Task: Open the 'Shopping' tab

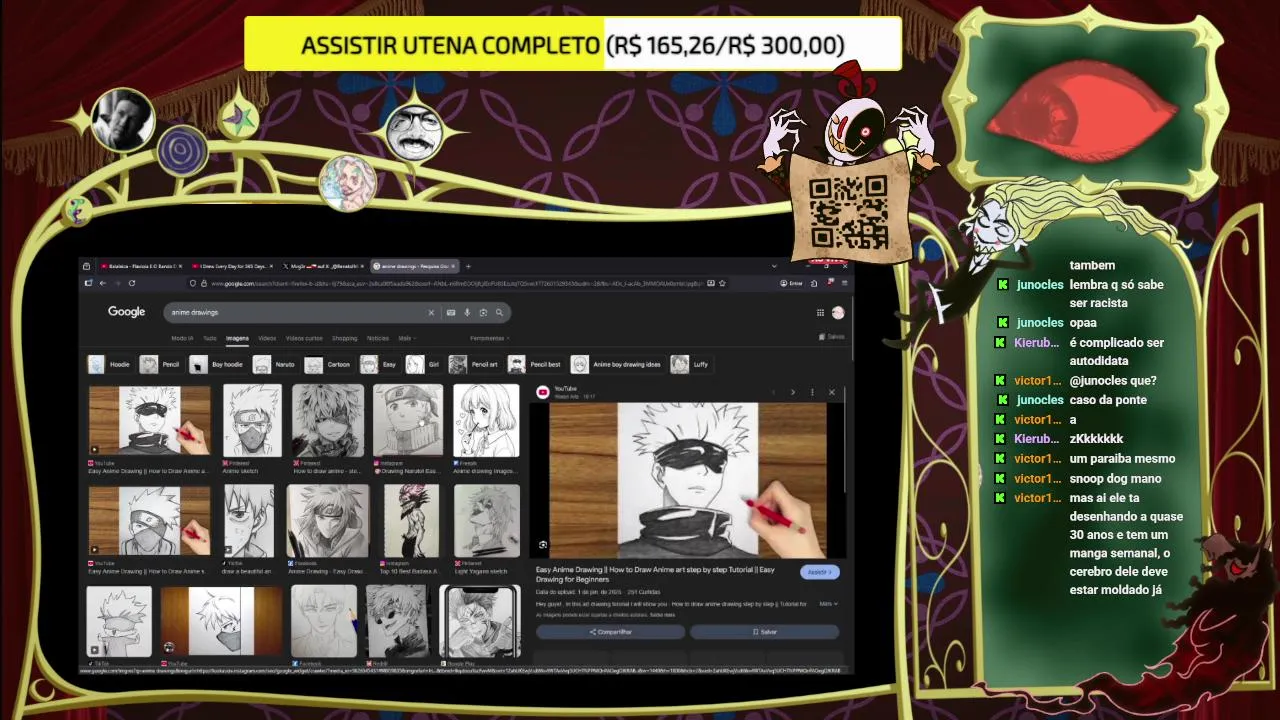Action: pyautogui.click(x=344, y=338)
